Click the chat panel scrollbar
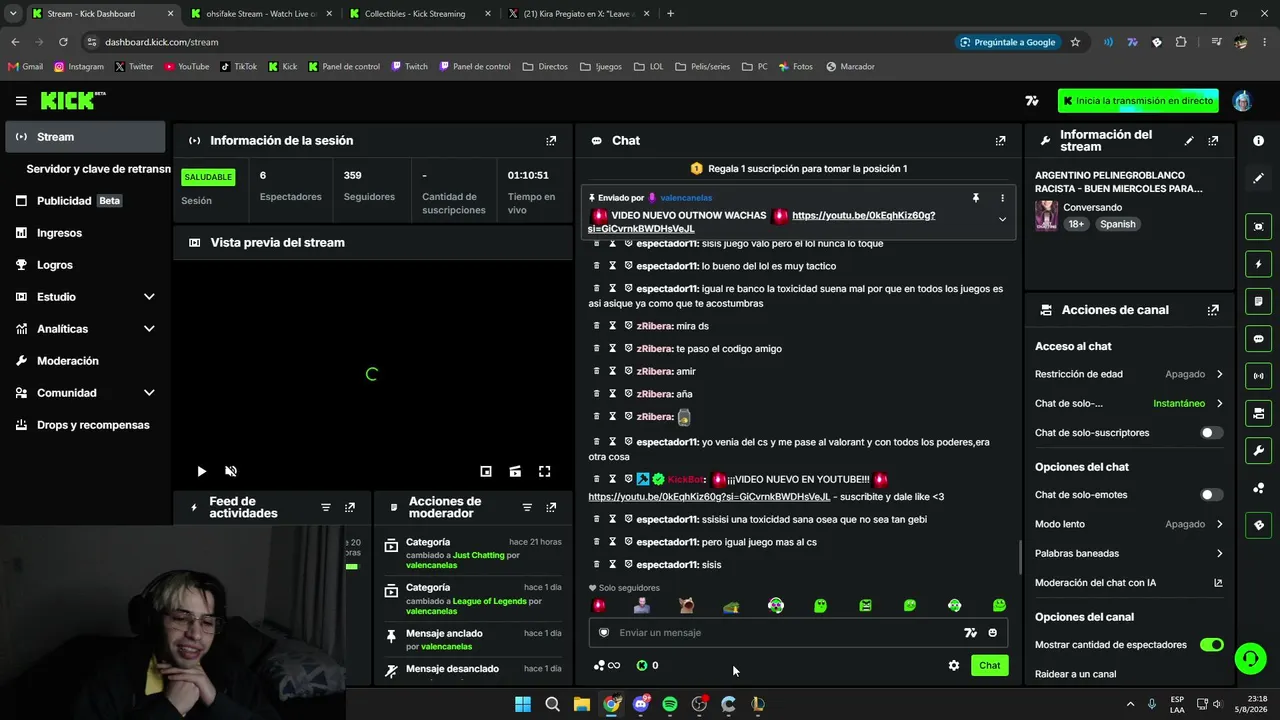The image size is (1280, 720). [1019, 558]
